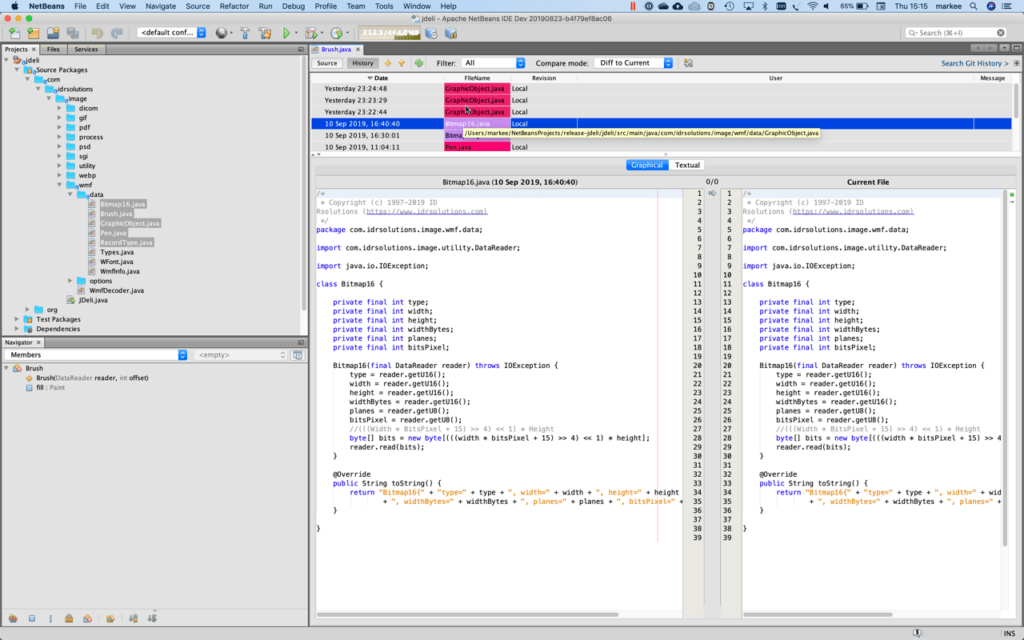Open the Refactor menu

tap(234, 6)
